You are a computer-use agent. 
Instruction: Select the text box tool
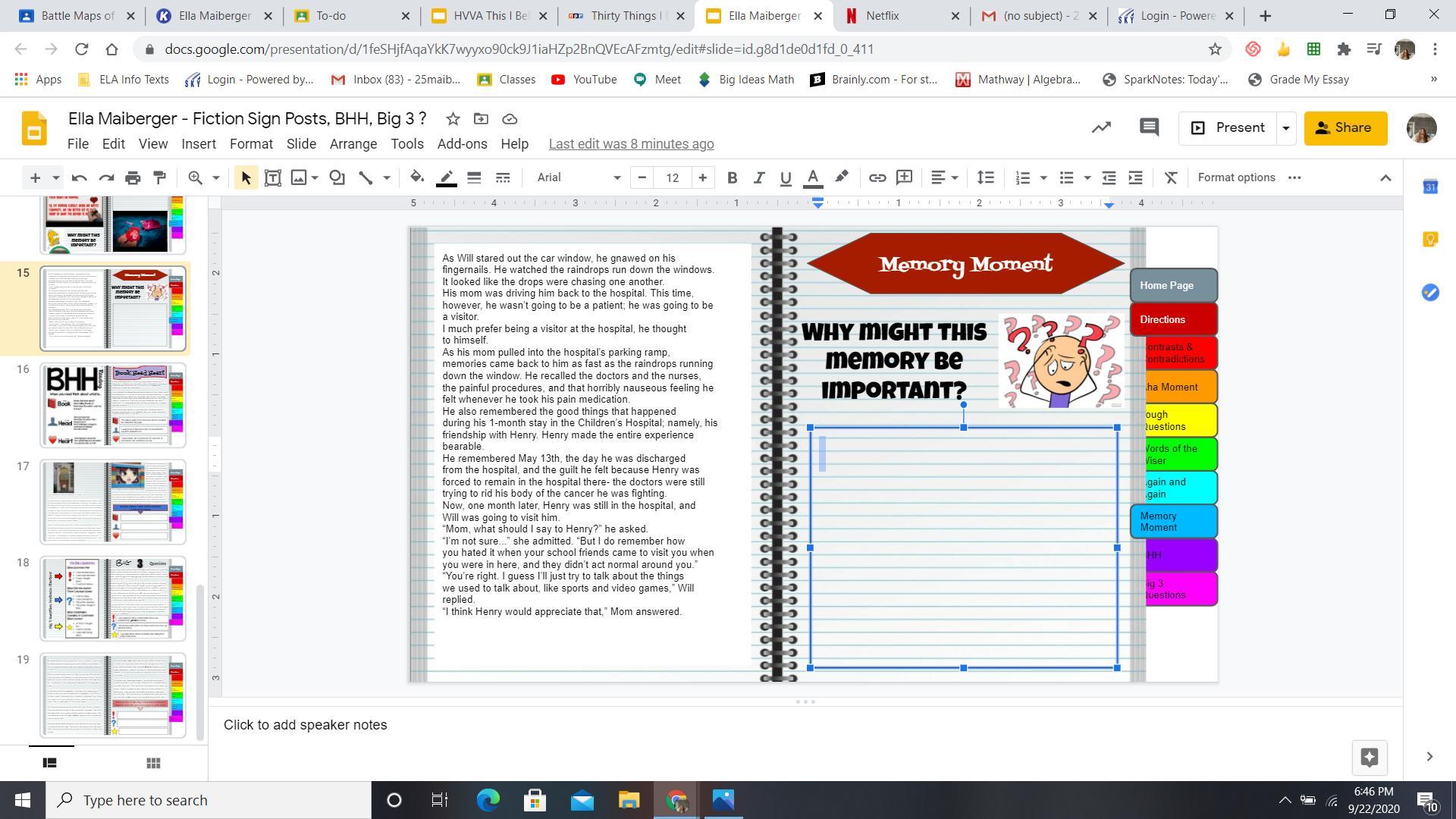pyautogui.click(x=272, y=177)
